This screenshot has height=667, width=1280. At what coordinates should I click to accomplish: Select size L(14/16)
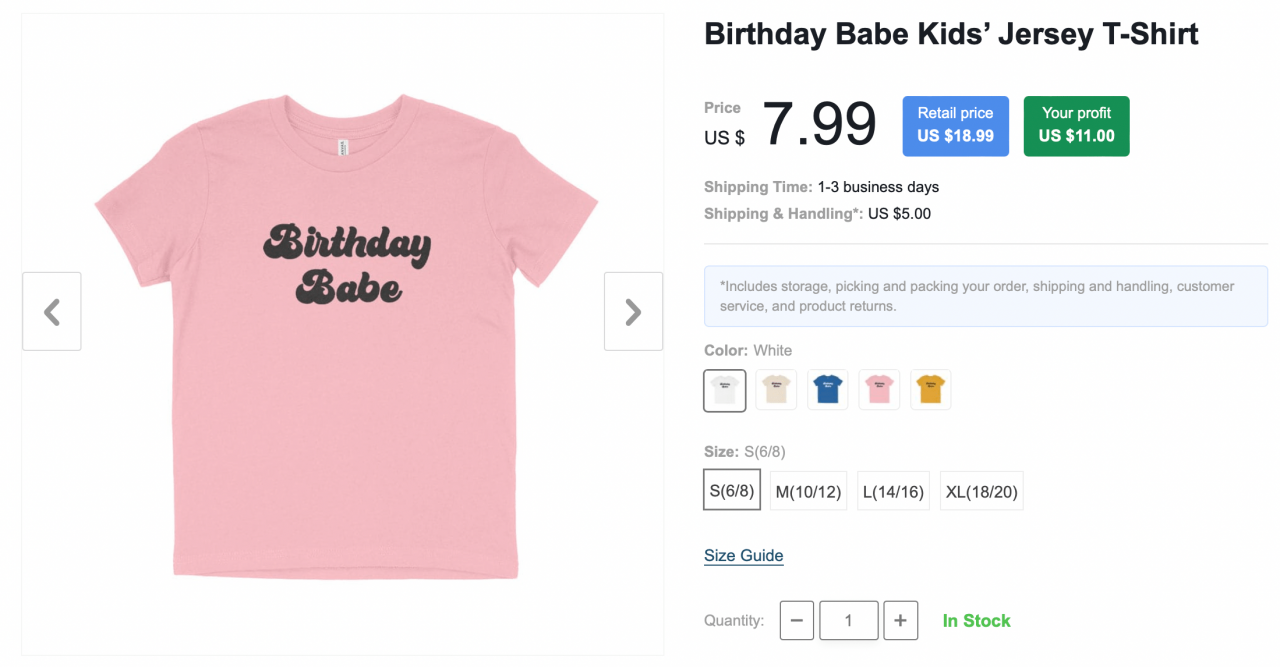pos(893,490)
